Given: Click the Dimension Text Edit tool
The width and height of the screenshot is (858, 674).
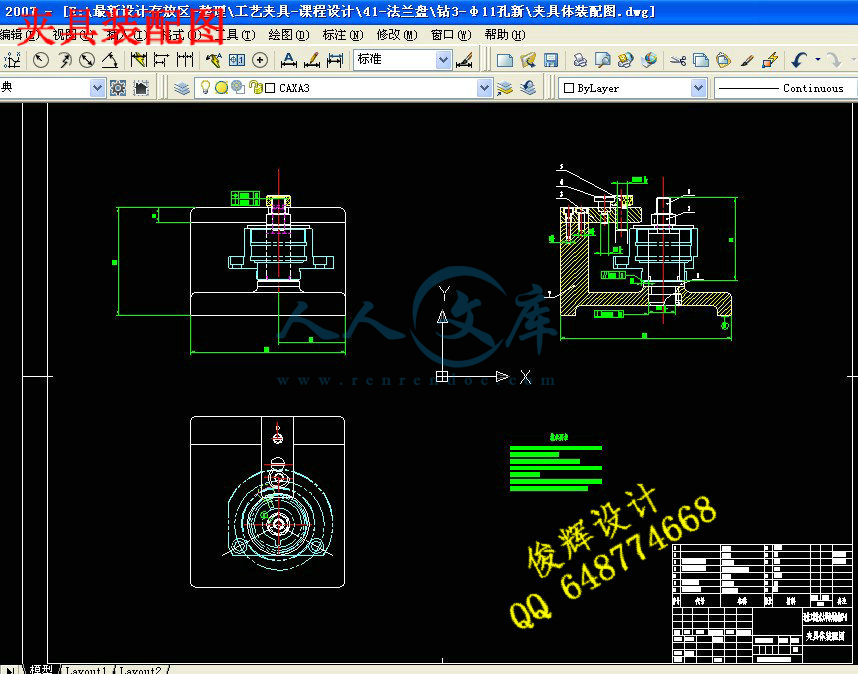Looking at the screenshot, I should pos(311,60).
